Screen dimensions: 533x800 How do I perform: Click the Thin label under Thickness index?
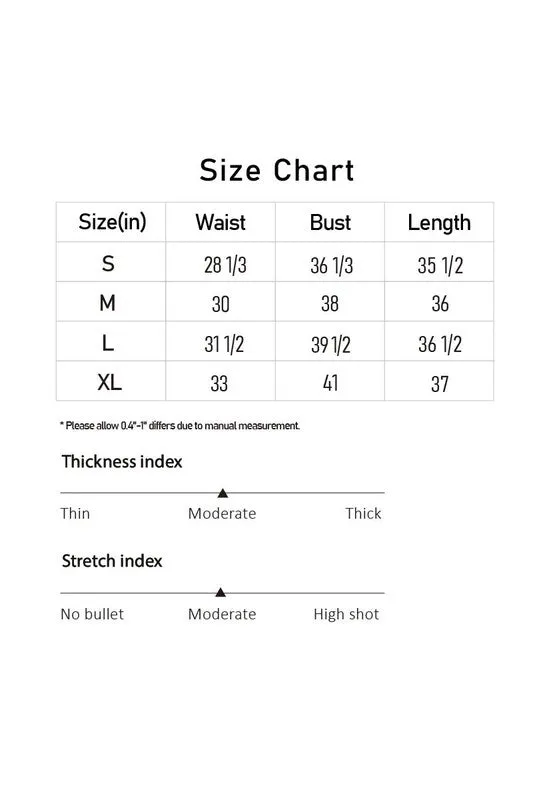tap(75, 513)
